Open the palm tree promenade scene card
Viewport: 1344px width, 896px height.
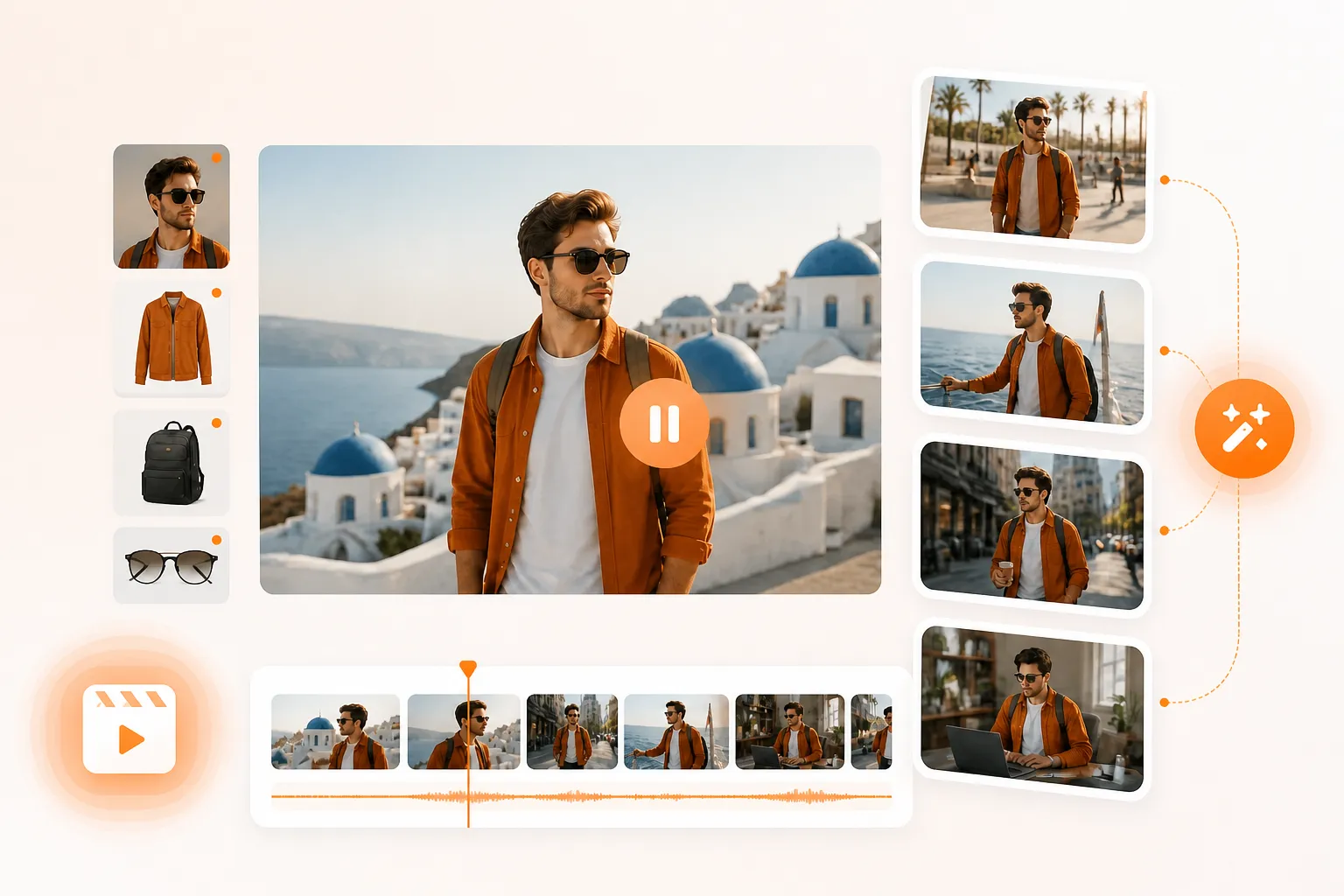(x=1032, y=160)
